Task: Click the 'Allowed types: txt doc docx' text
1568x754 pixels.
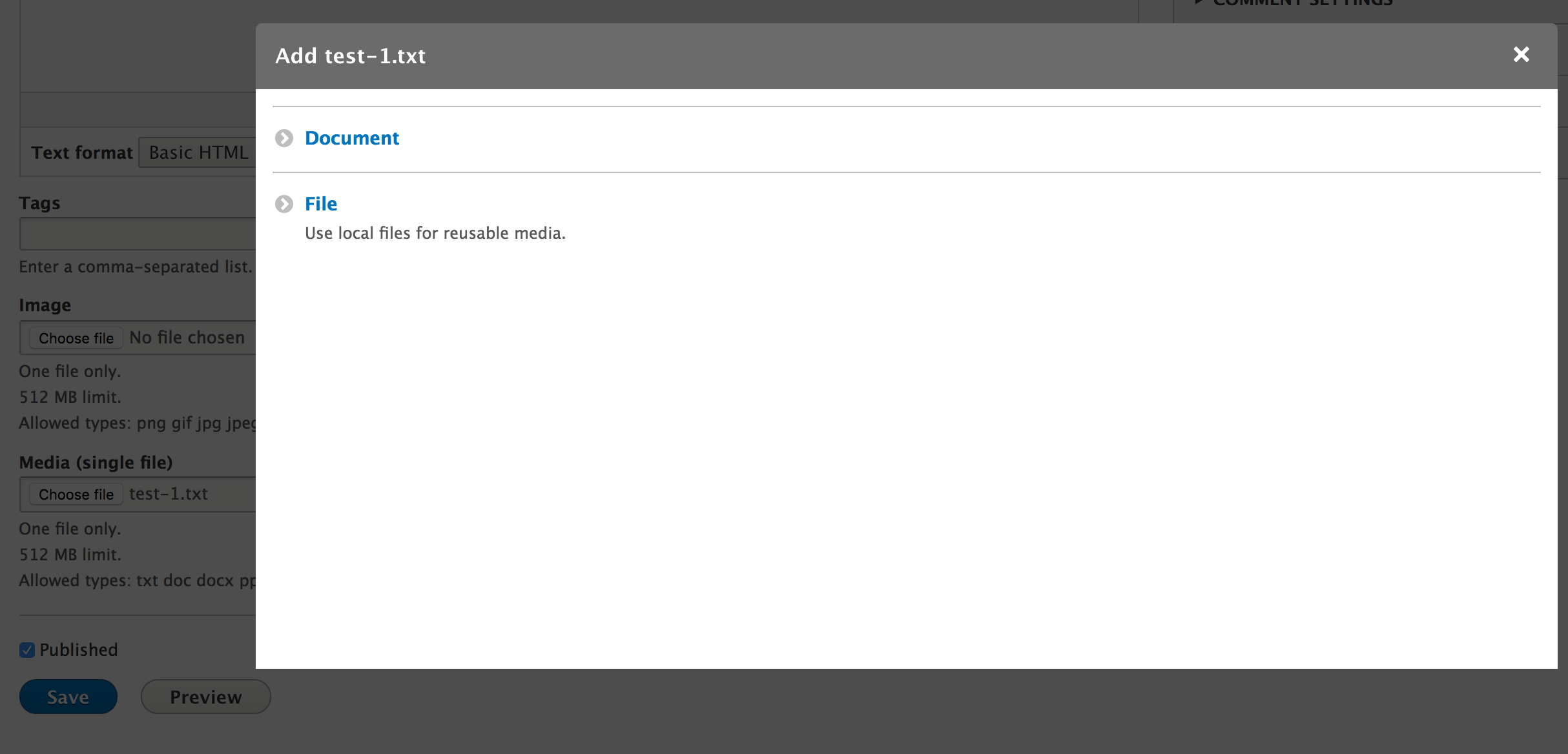Action: [127, 581]
